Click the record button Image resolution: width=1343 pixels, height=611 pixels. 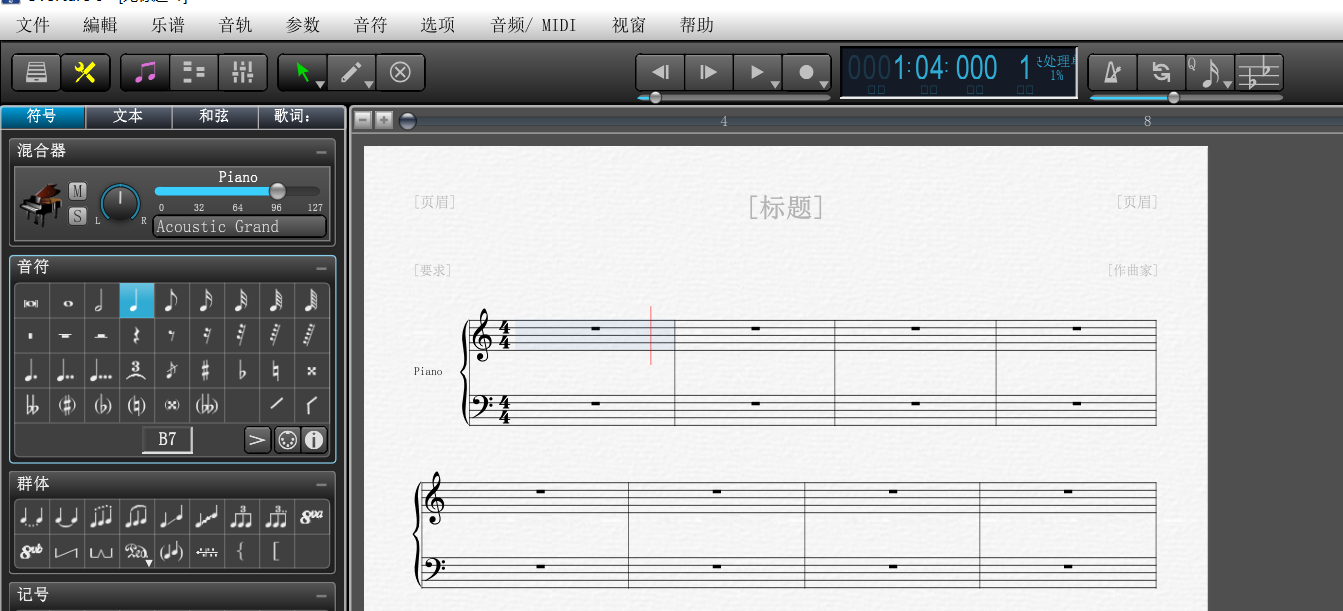(x=806, y=72)
